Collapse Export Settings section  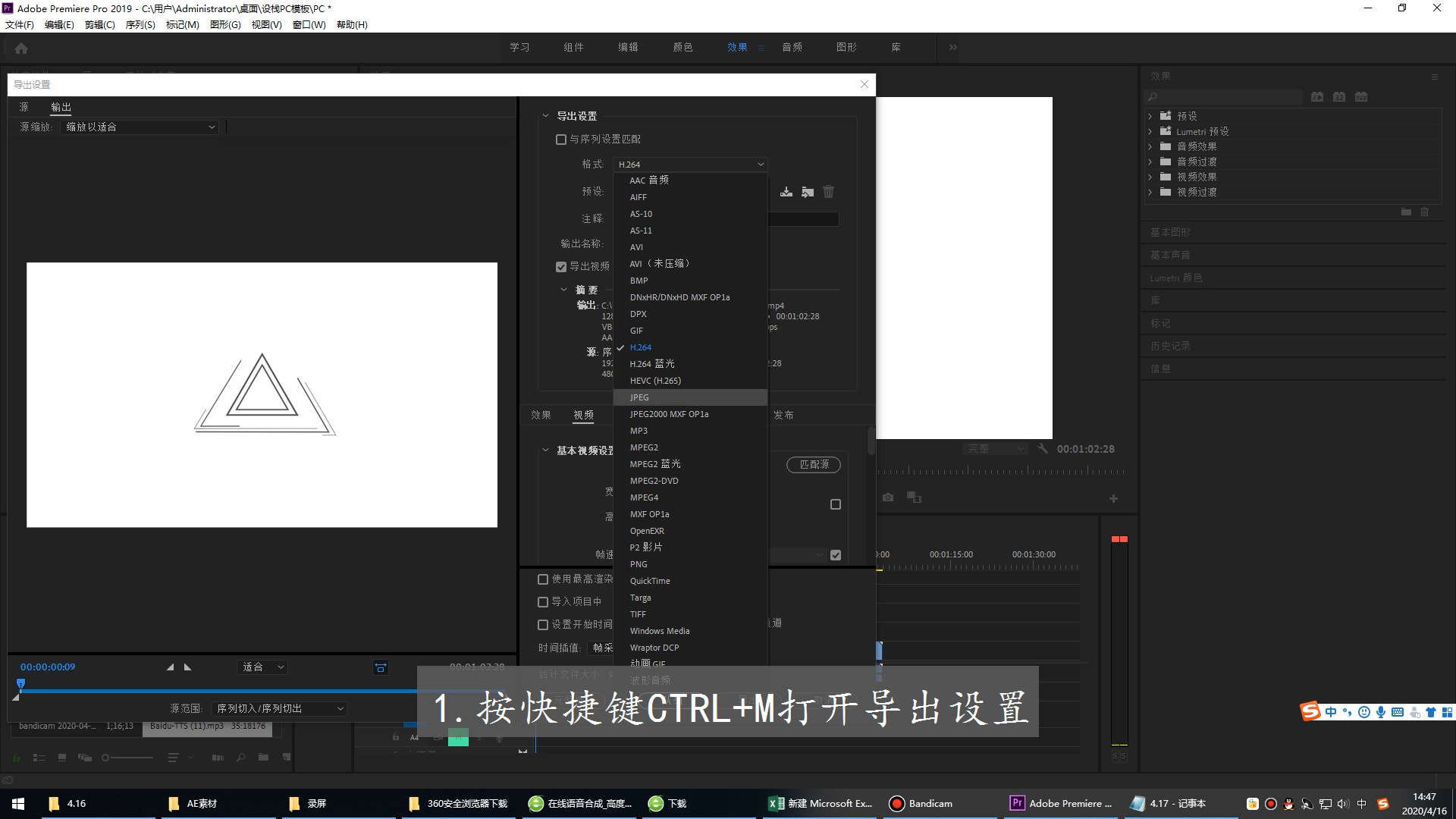(x=545, y=116)
